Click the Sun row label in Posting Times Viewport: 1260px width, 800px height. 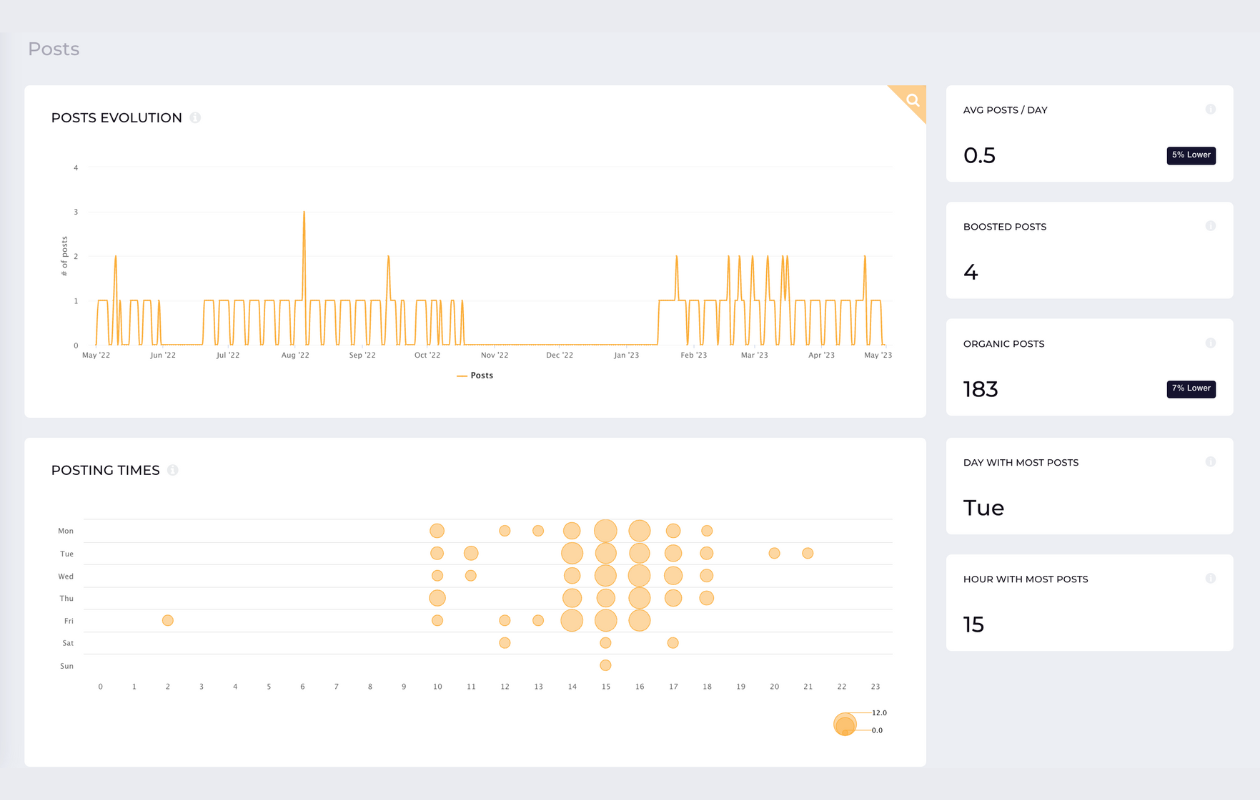(67, 666)
